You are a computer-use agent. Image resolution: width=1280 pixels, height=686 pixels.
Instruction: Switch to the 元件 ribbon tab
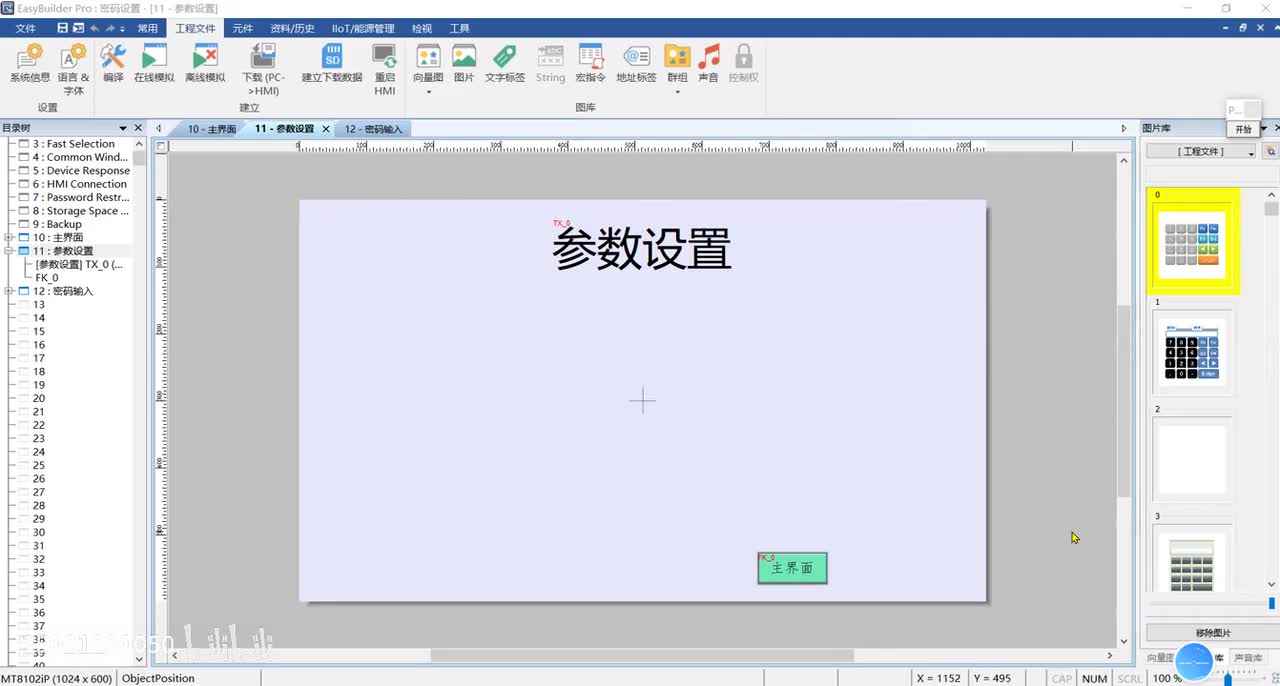pos(243,28)
